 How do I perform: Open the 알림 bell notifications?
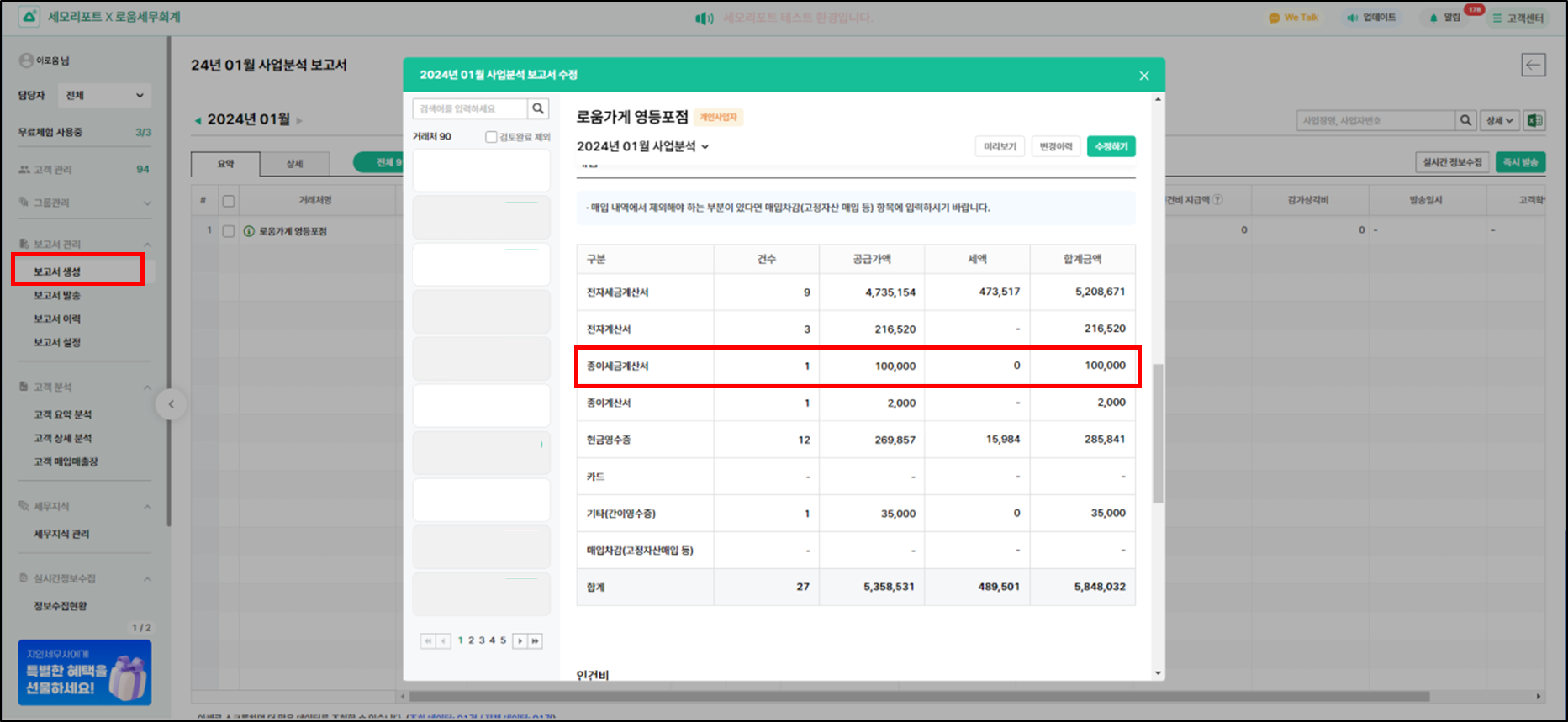click(x=1444, y=18)
